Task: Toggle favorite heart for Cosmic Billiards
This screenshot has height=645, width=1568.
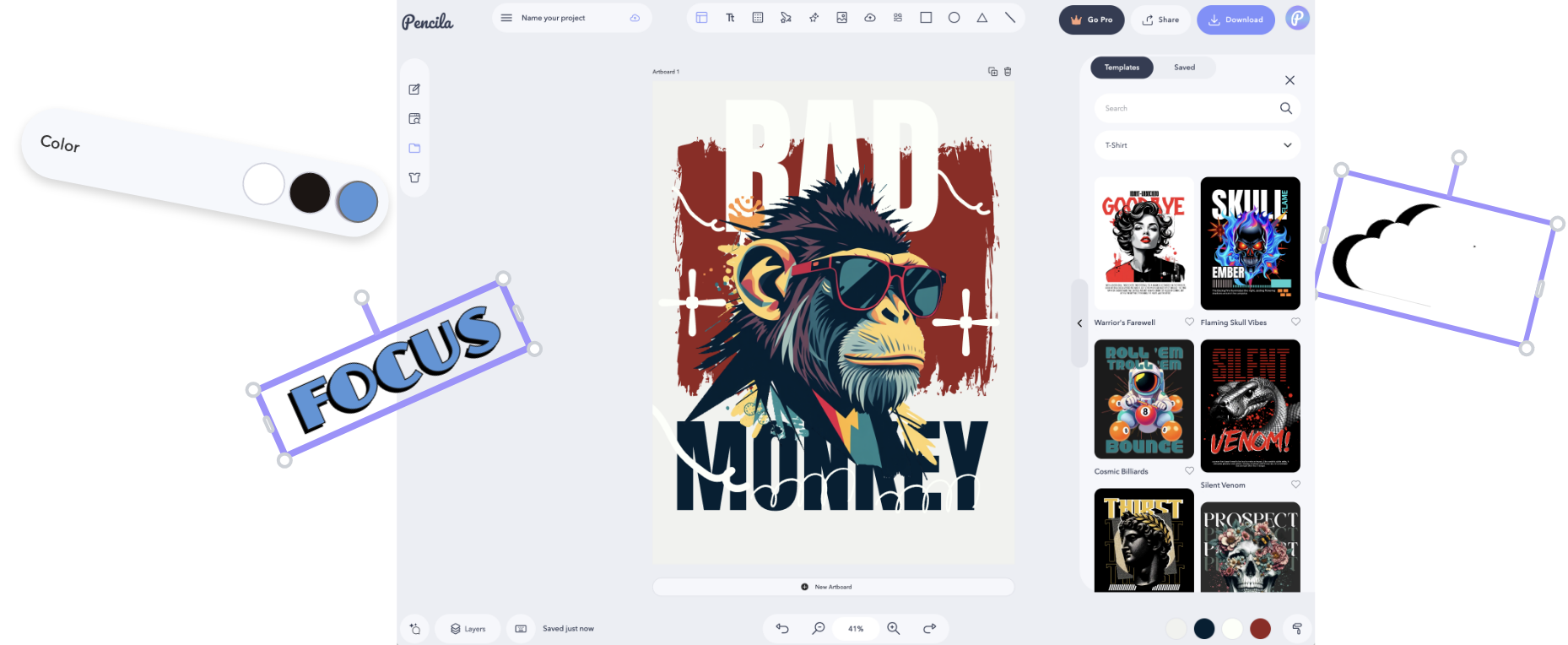Action: pyautogui.click(x=1189, y=471)
